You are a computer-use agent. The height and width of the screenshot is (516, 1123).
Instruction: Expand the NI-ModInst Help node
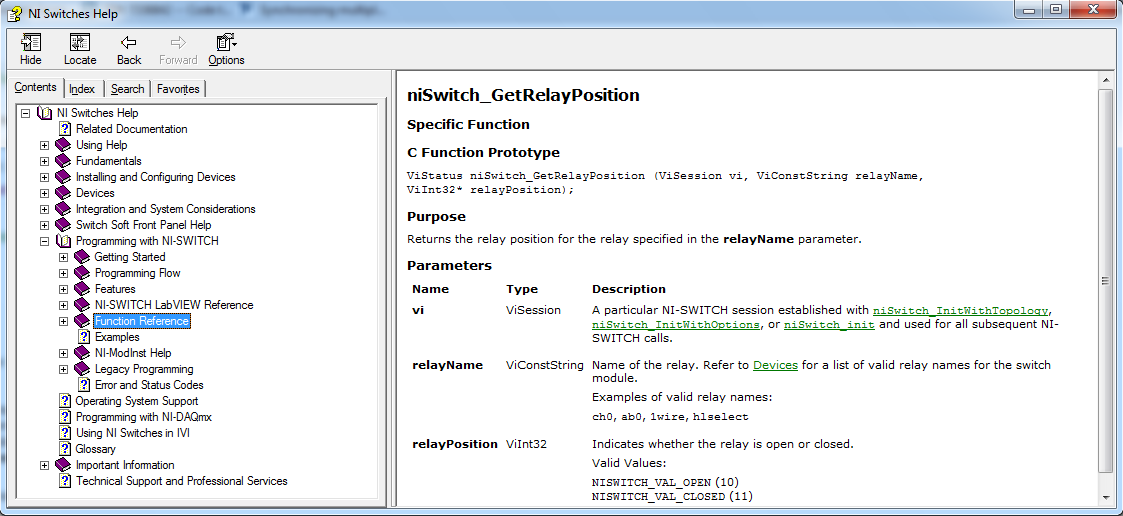tap(63, 353)
